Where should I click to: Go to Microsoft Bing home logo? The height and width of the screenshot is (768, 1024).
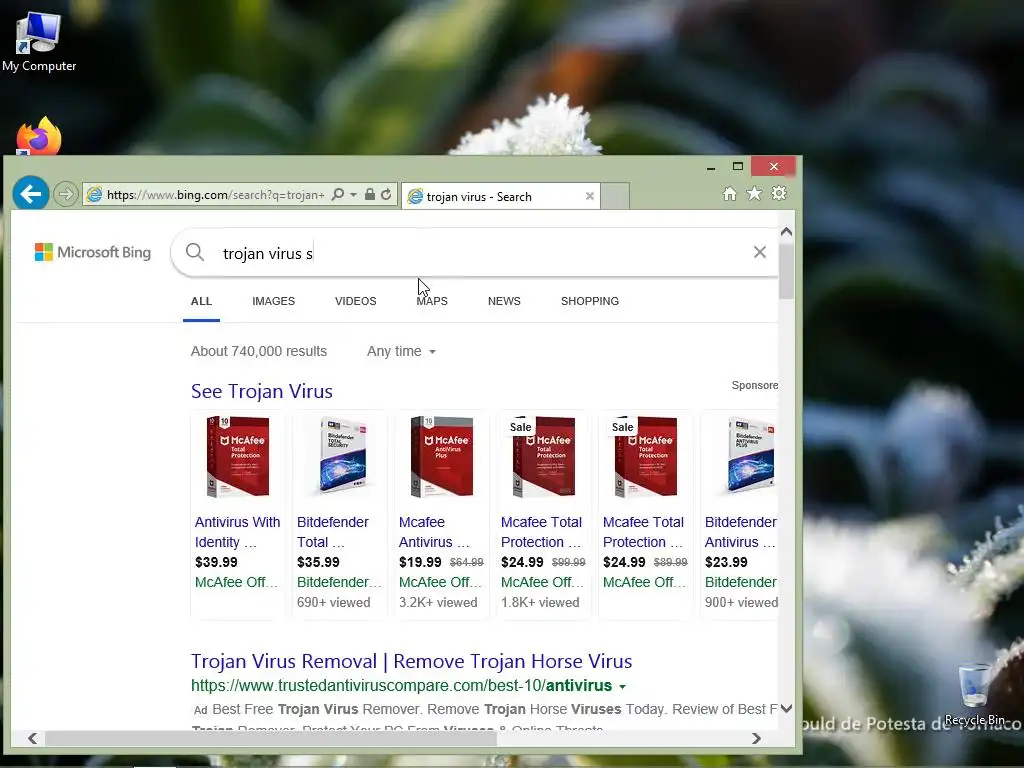(x=93, y=252)
